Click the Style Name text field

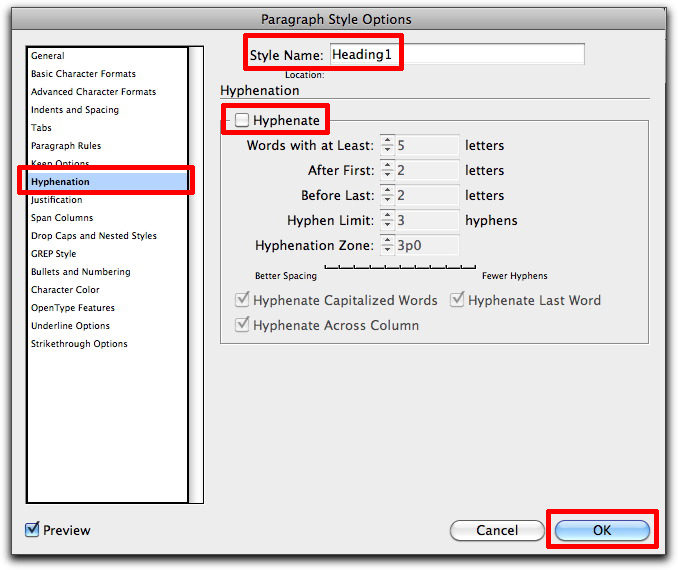[x=457, y=54]
